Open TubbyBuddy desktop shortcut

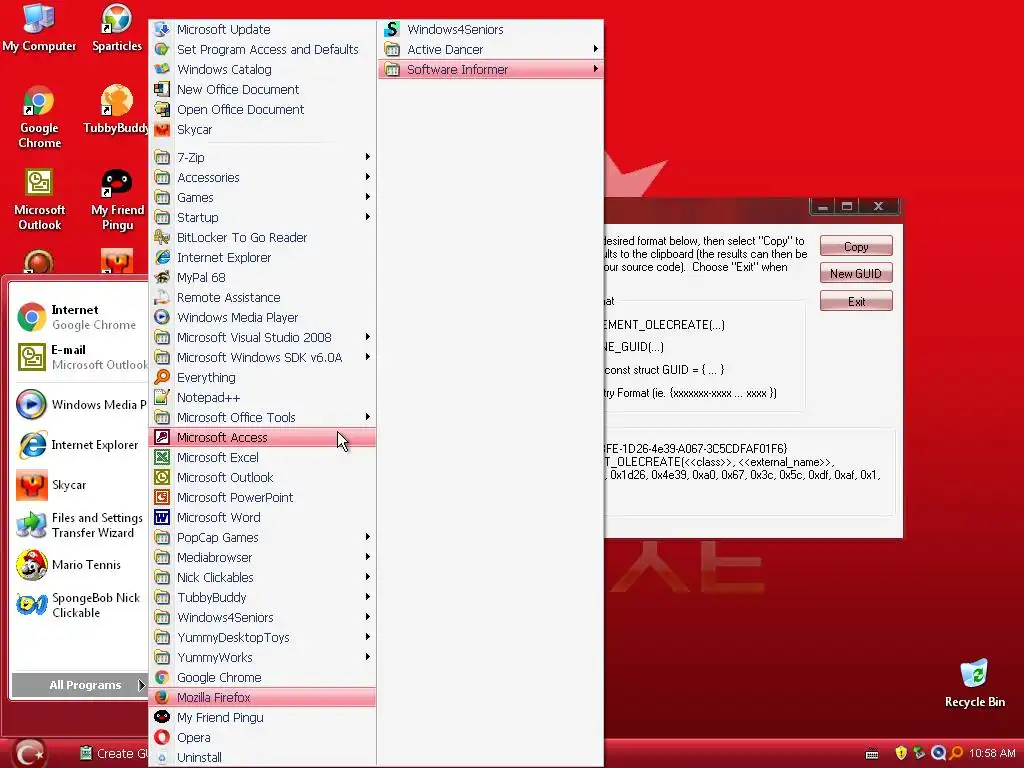116,110
